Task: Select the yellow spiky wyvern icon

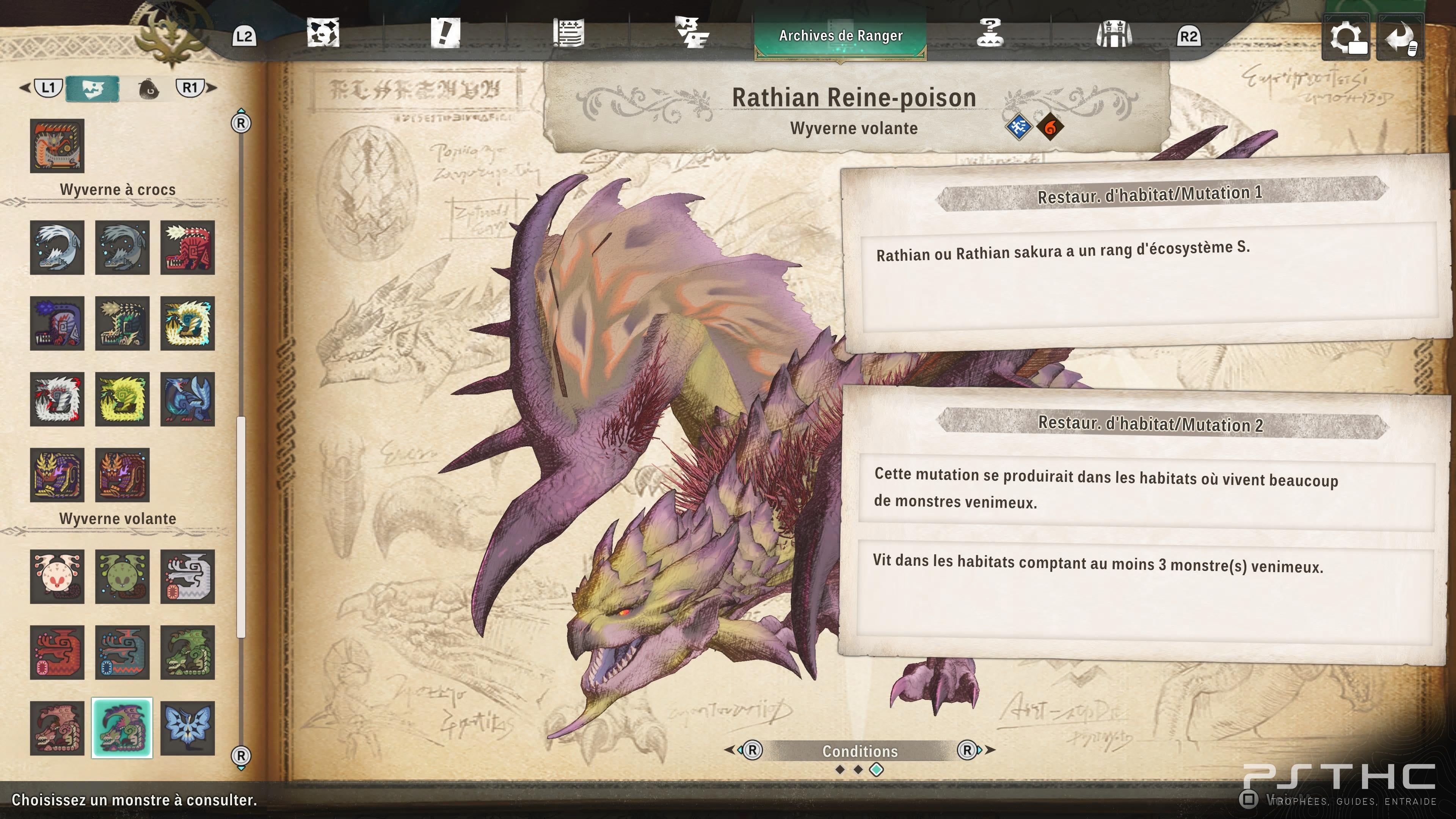Action: (x=122, y=399)
